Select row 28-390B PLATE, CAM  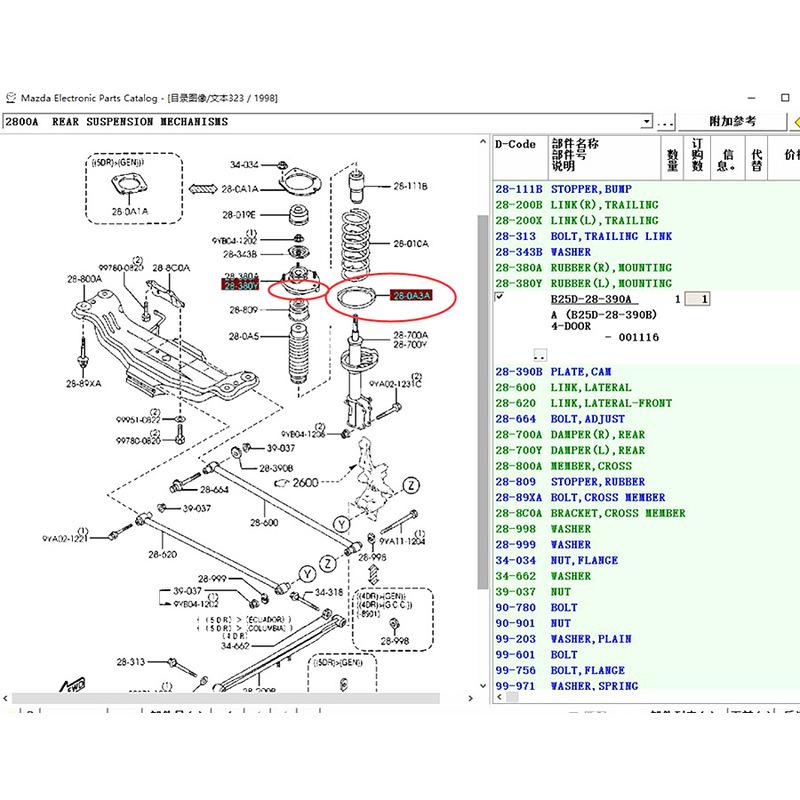click(646, 372)
